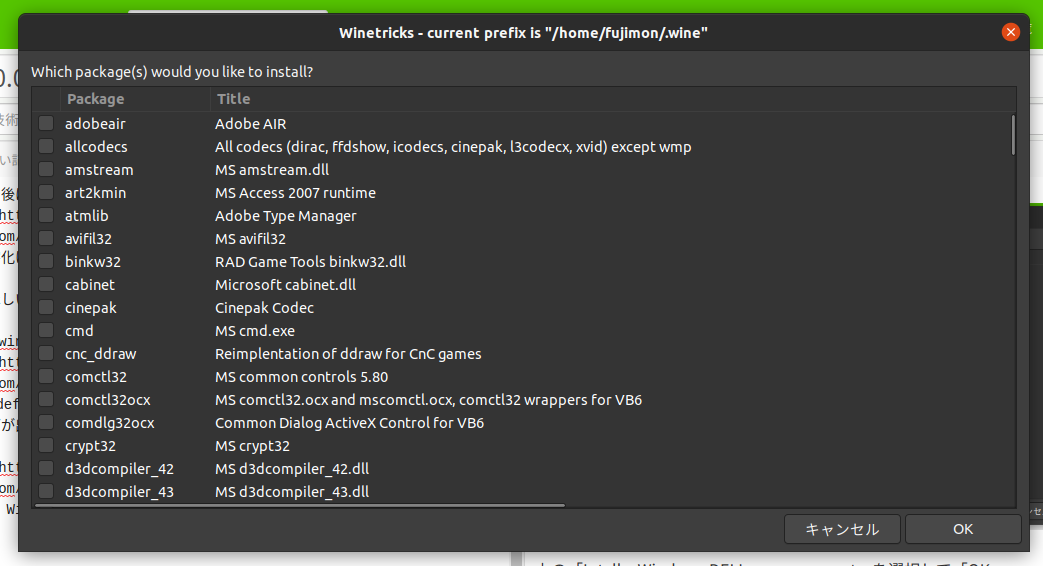Select the art2kmin checkbox
The image size is (1043, 566).
[46, 192]
